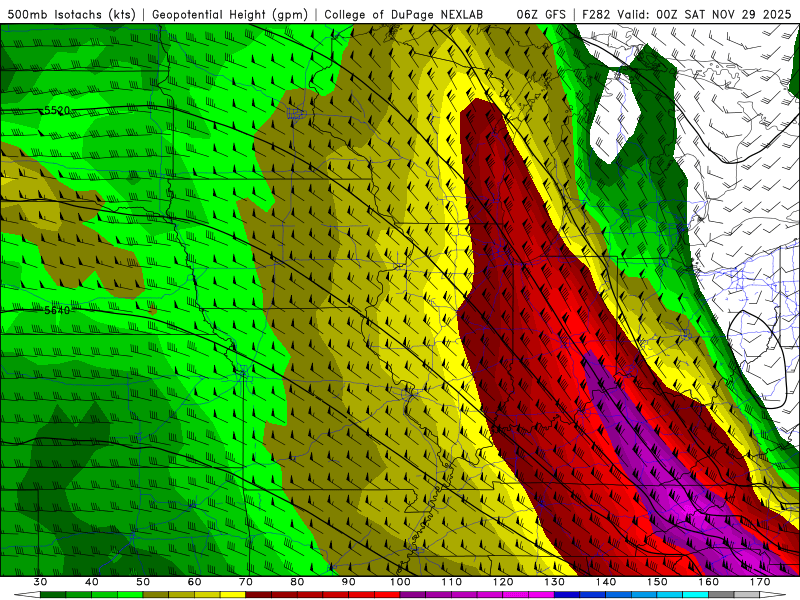Screen dimensions: 800x600
Task: Click the 90 label on color scale
Action: pos(349,582)
